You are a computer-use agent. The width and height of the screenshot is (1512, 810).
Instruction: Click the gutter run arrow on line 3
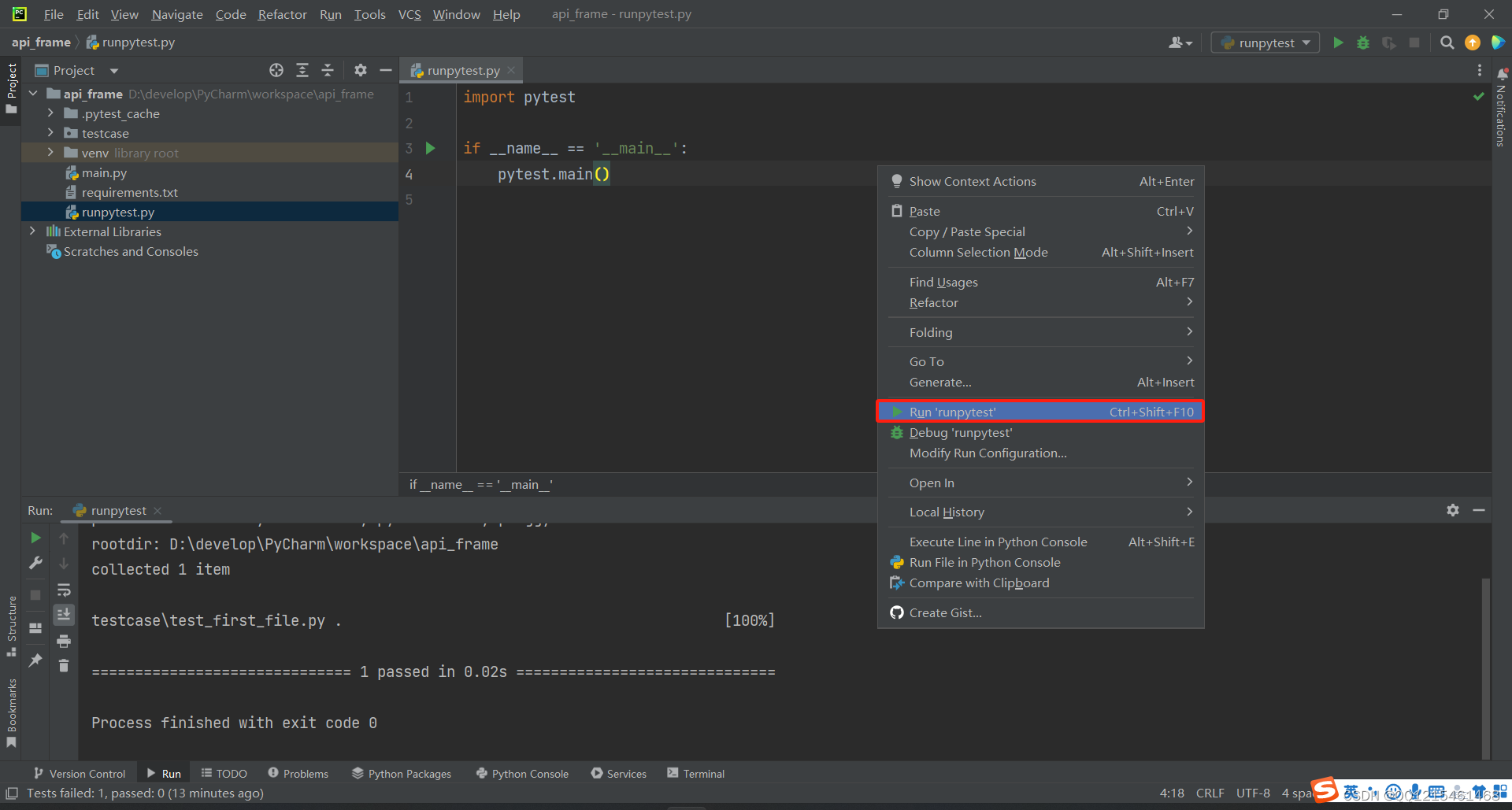[430, 148]
